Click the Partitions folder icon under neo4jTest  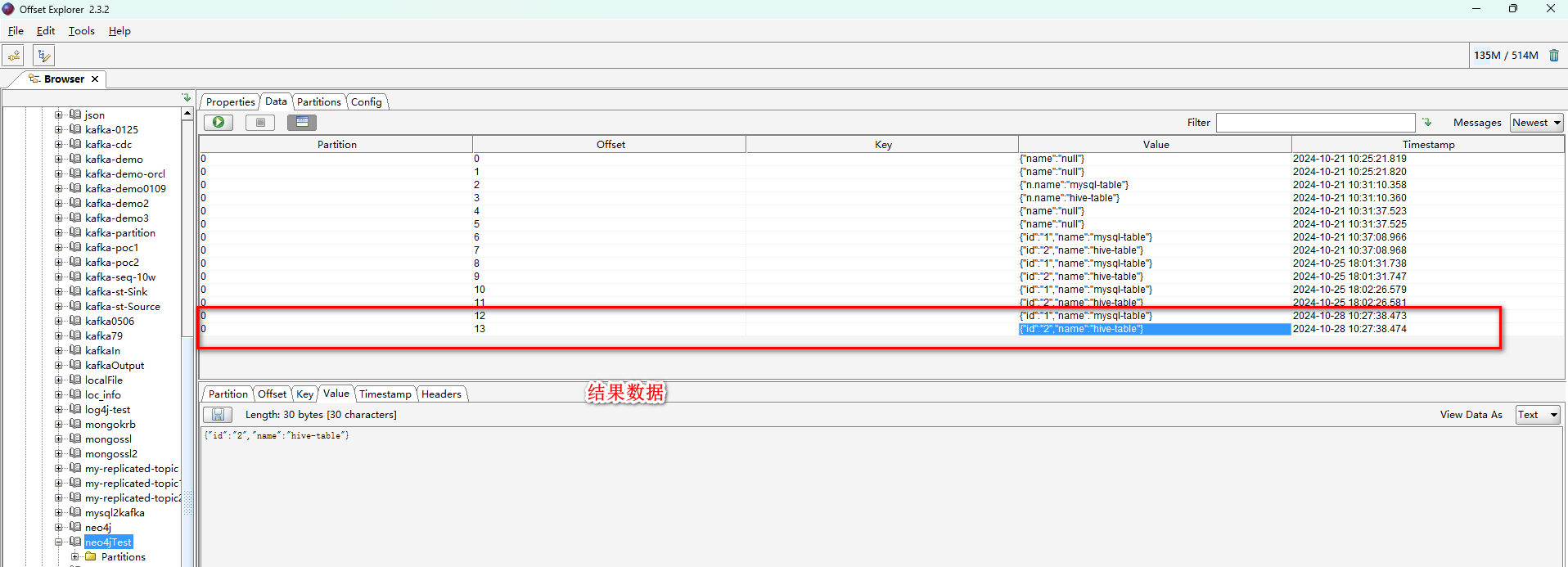[91, 556]
